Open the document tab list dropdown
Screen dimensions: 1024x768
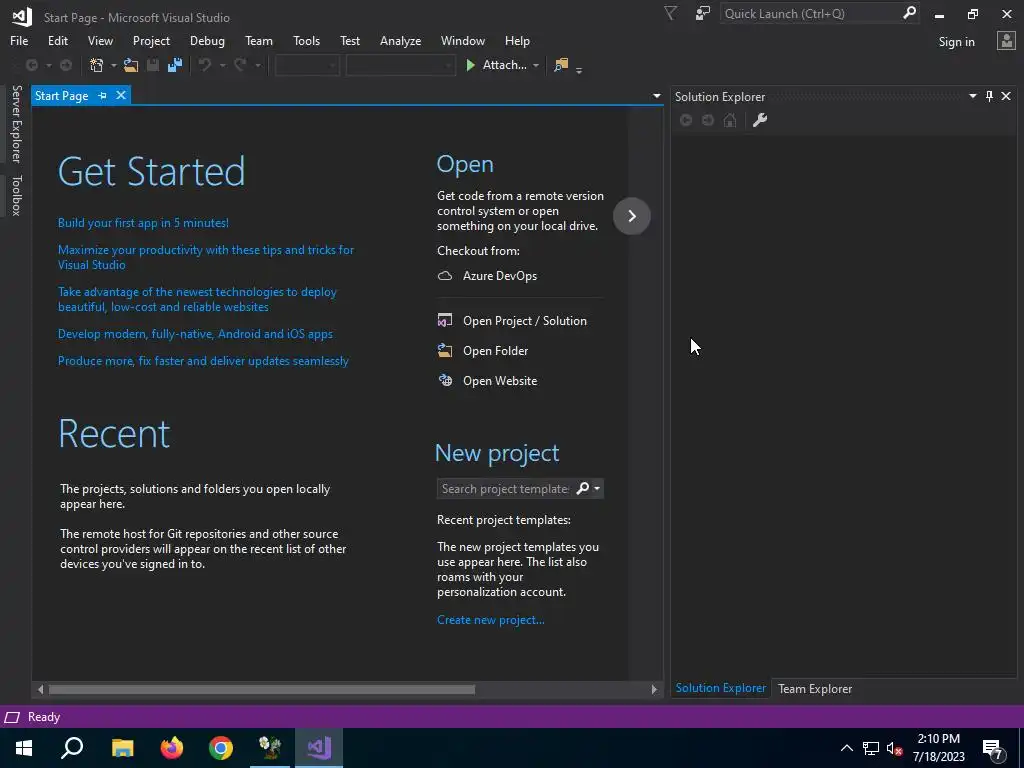click(656, 96)
